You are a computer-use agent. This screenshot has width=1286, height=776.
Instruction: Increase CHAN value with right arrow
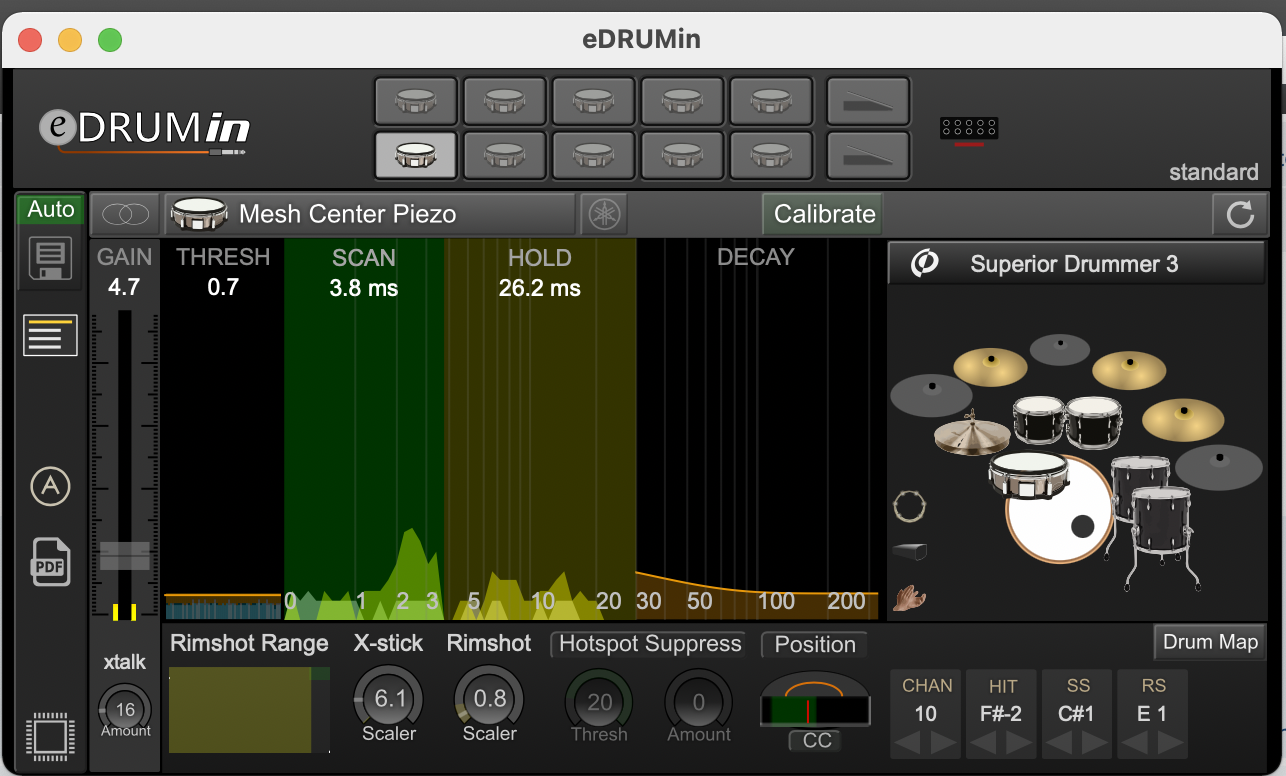[x=944, y=743]
